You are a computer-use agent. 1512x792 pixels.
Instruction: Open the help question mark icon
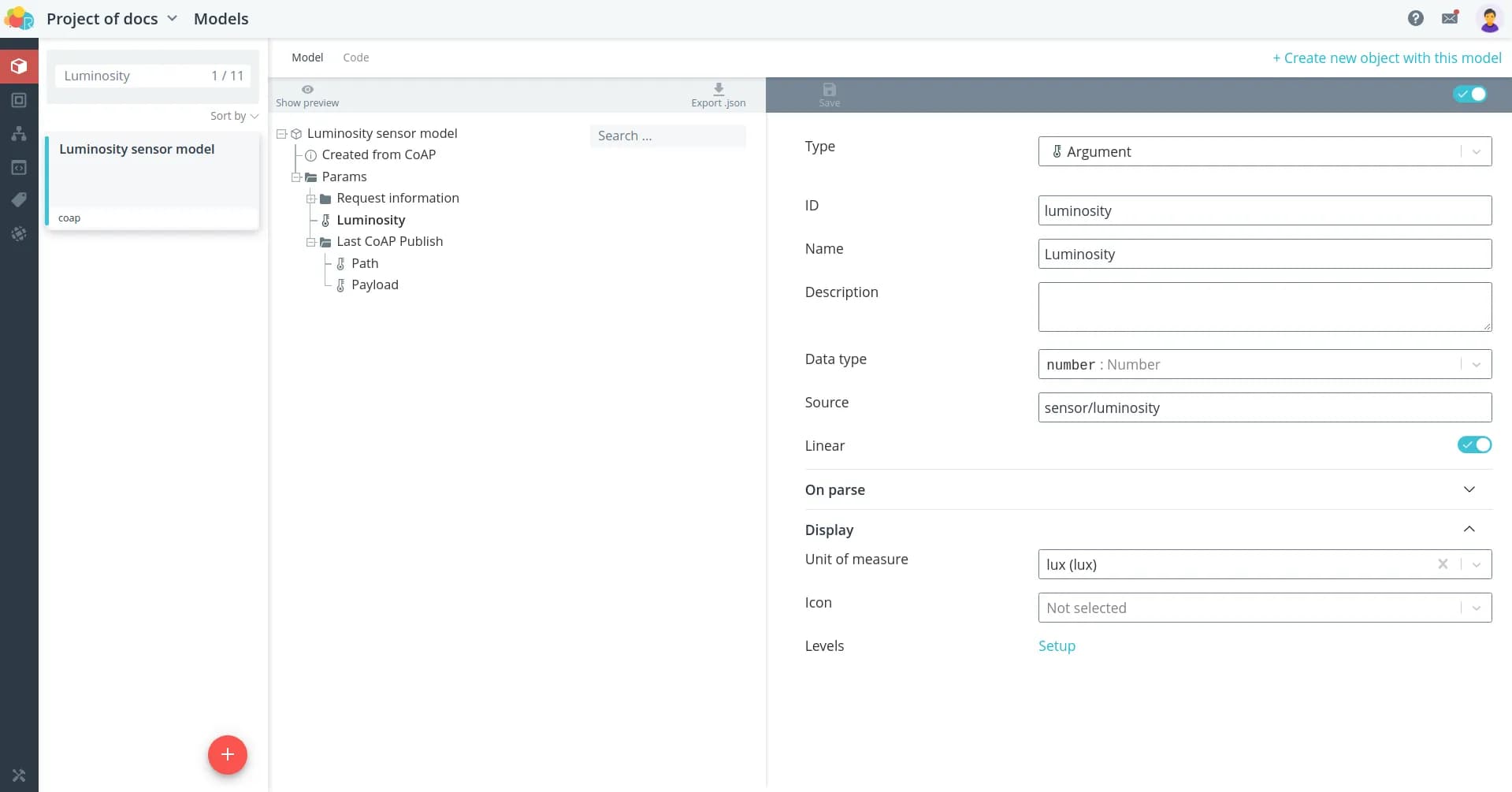coord(1415,18)
